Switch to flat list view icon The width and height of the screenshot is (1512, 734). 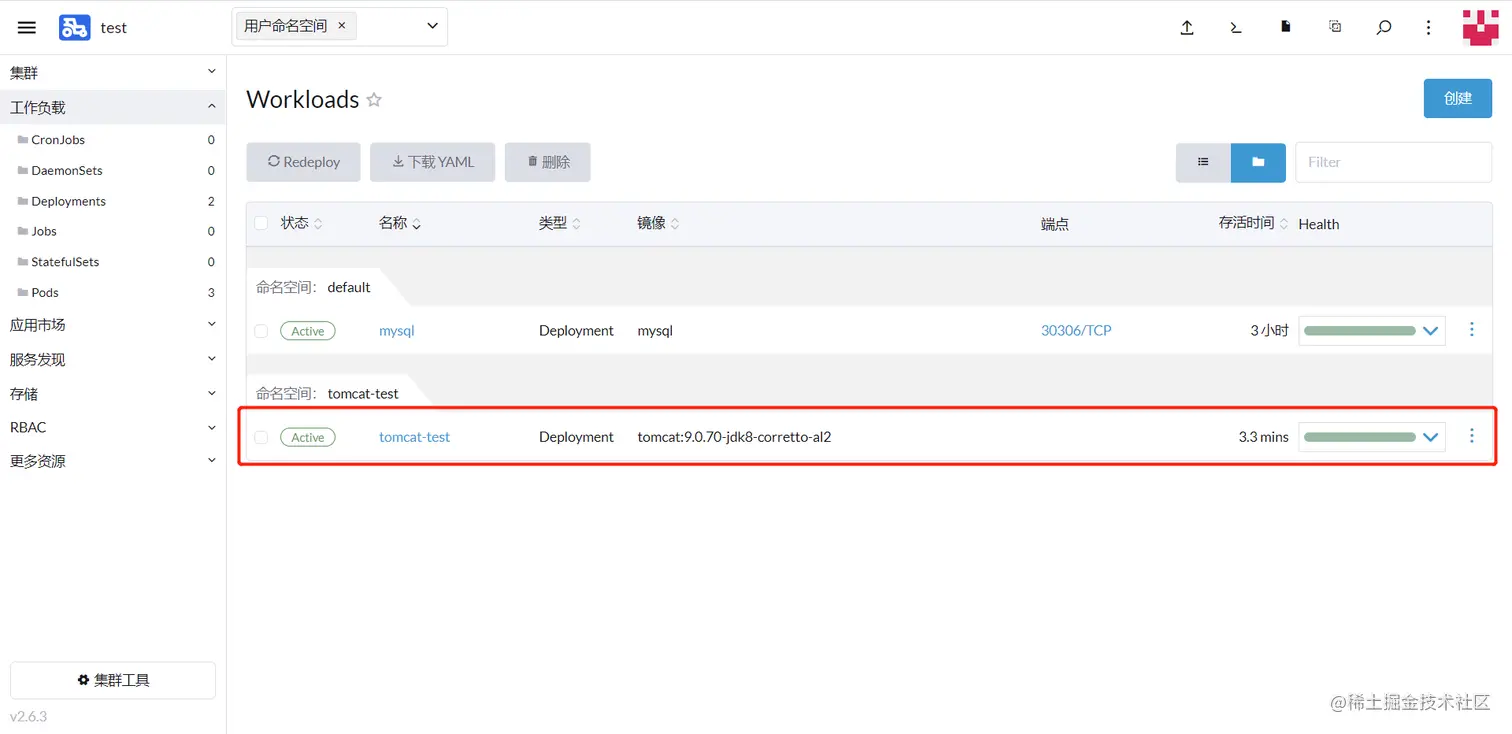point(1203,162)
